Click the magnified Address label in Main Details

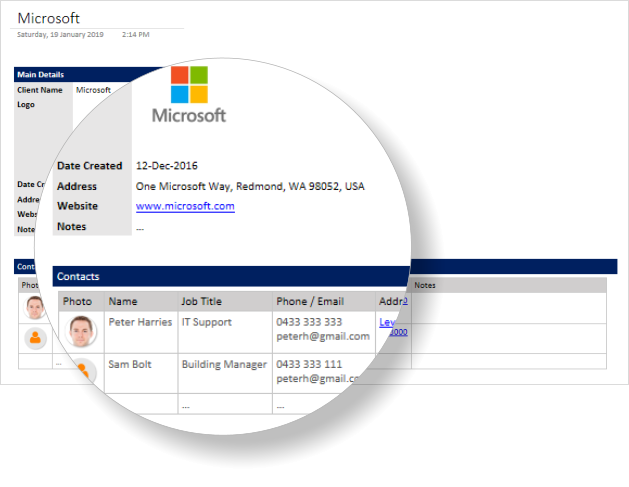pos(77,186)
